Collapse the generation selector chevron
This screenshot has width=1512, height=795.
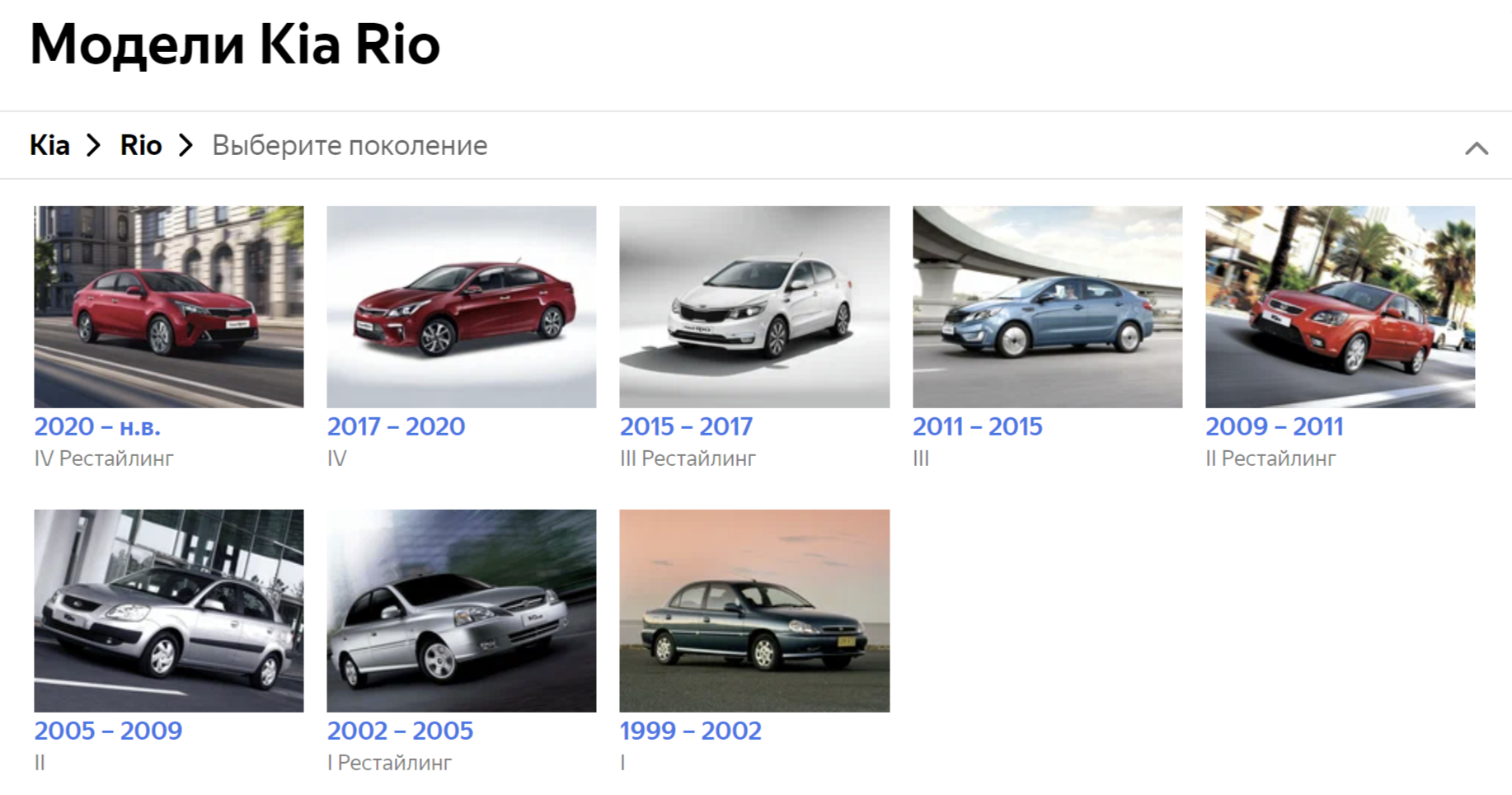pyautogui.click(x=1476, y=148)
